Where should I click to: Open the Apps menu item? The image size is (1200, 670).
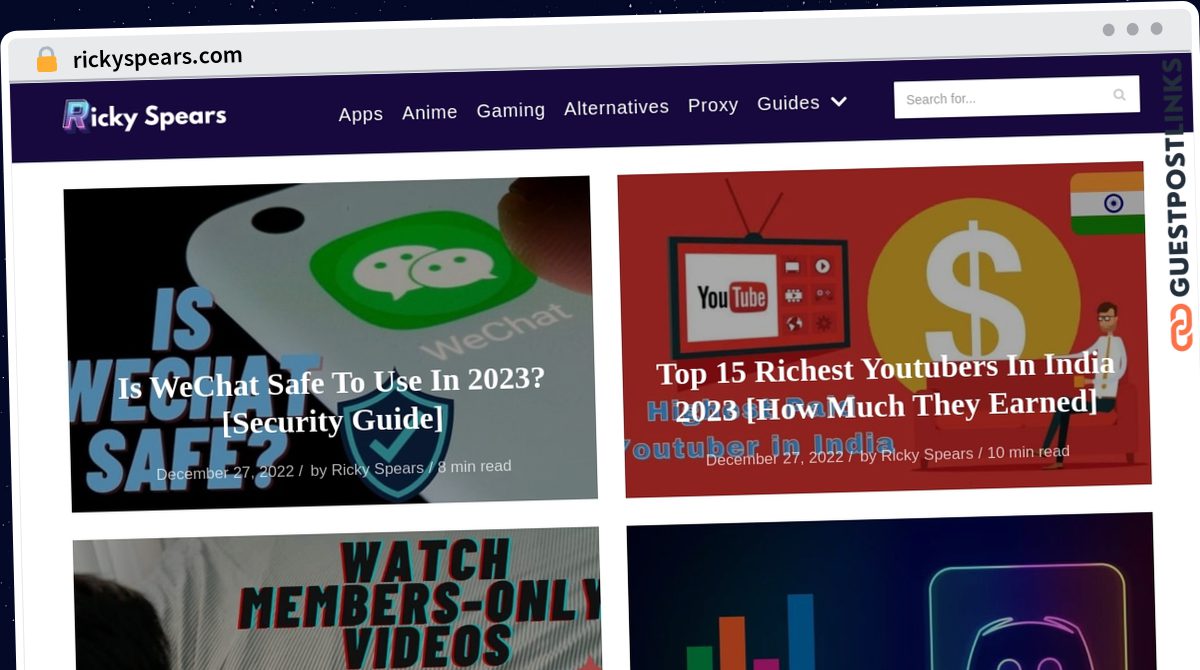tap(361, 114)
